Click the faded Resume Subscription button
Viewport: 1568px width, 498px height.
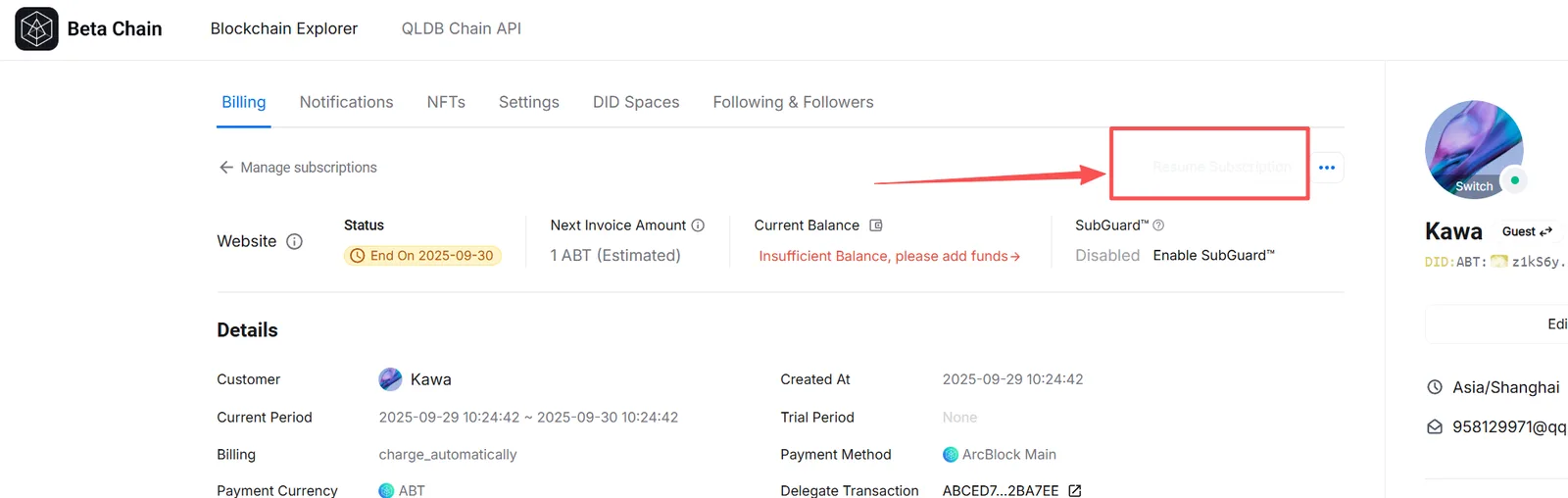[x=1221, y=168]
